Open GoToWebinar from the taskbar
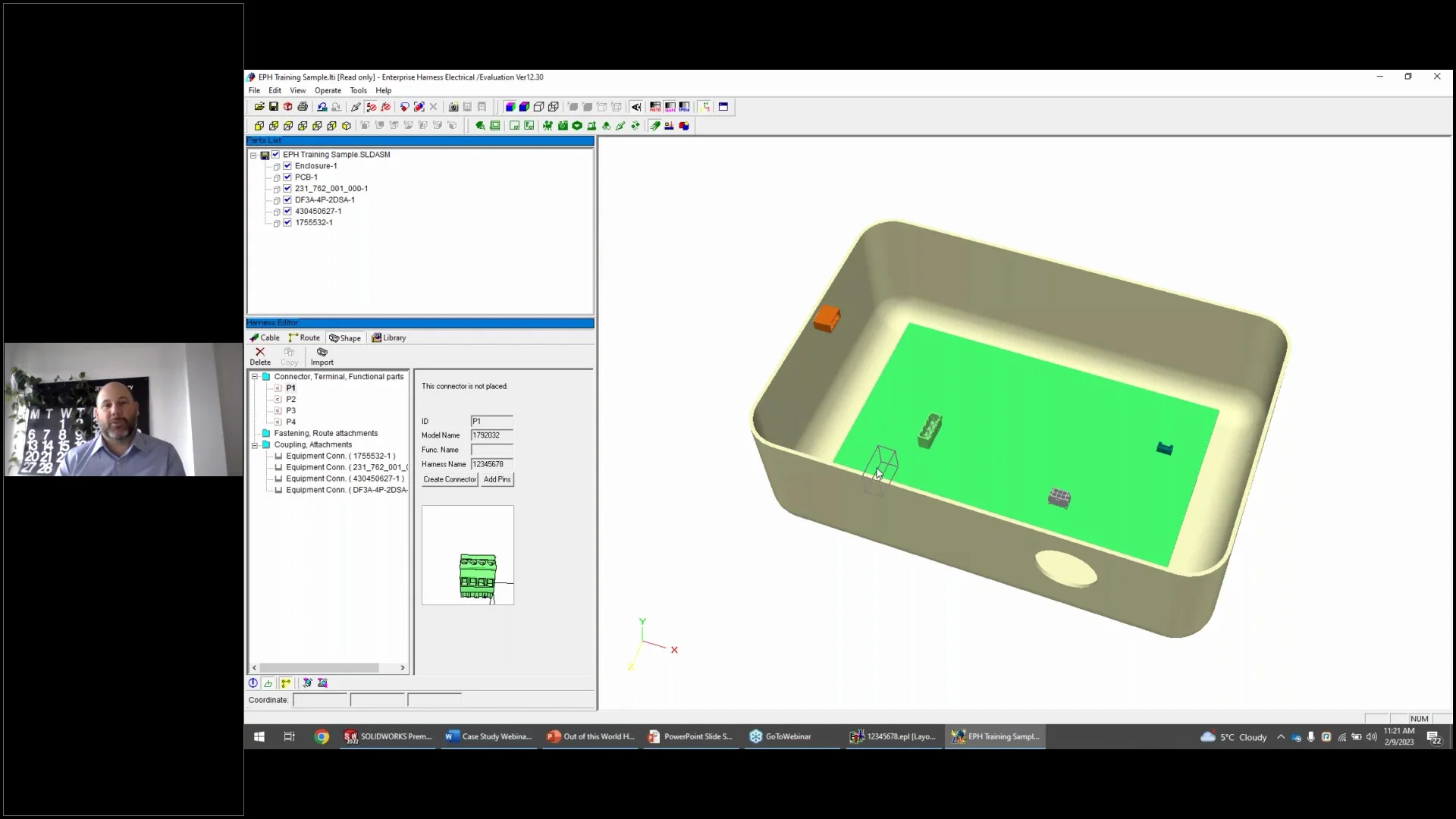This screenshot has width=1456, height=819. tap(781, 736)
